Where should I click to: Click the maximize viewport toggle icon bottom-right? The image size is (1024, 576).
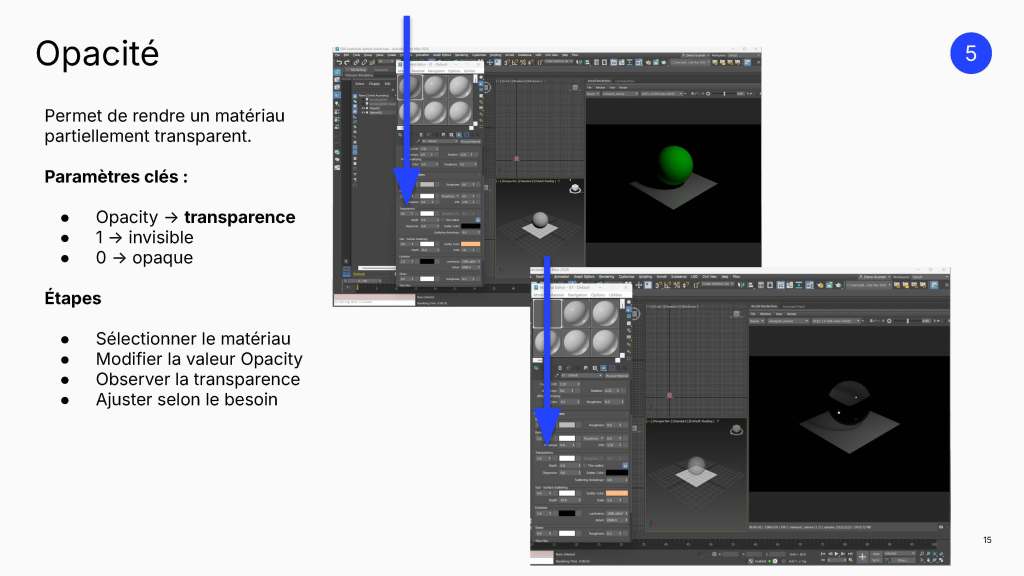[x=941, y=560]
